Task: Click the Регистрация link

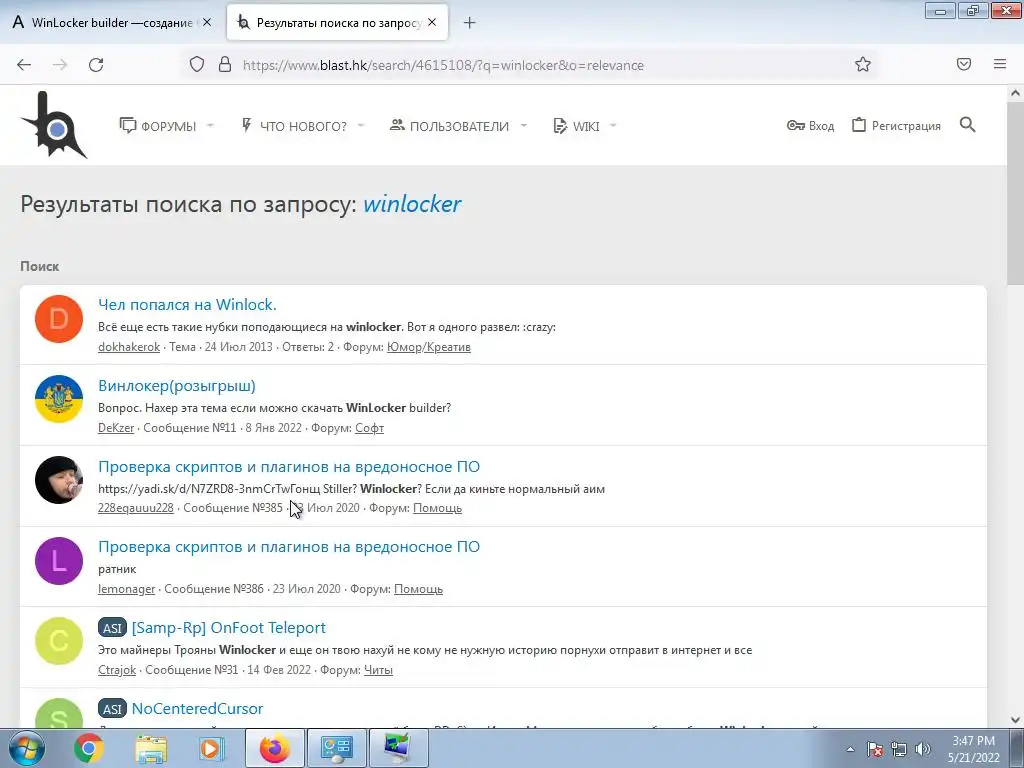Action: (896, 125)
